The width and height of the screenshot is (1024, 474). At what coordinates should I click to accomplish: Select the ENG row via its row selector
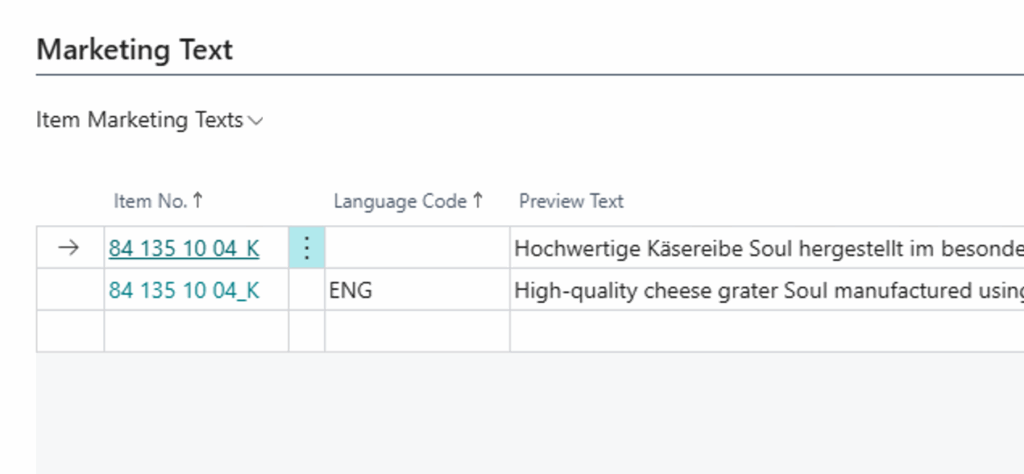[x=70, y=290]
